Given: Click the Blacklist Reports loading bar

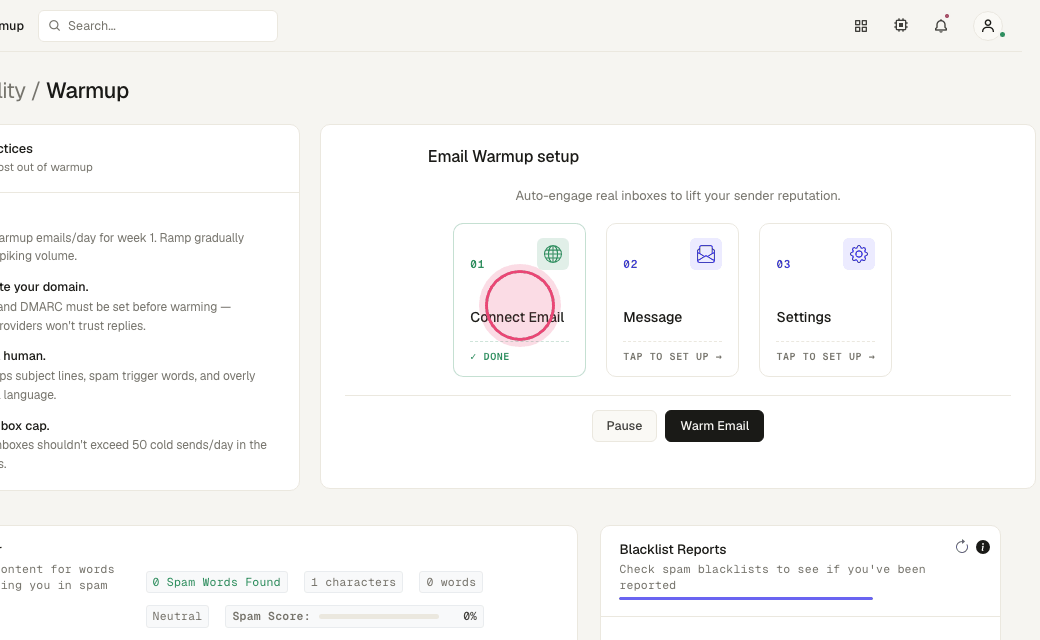Looking at the screenshot, I should coord(746,598).
